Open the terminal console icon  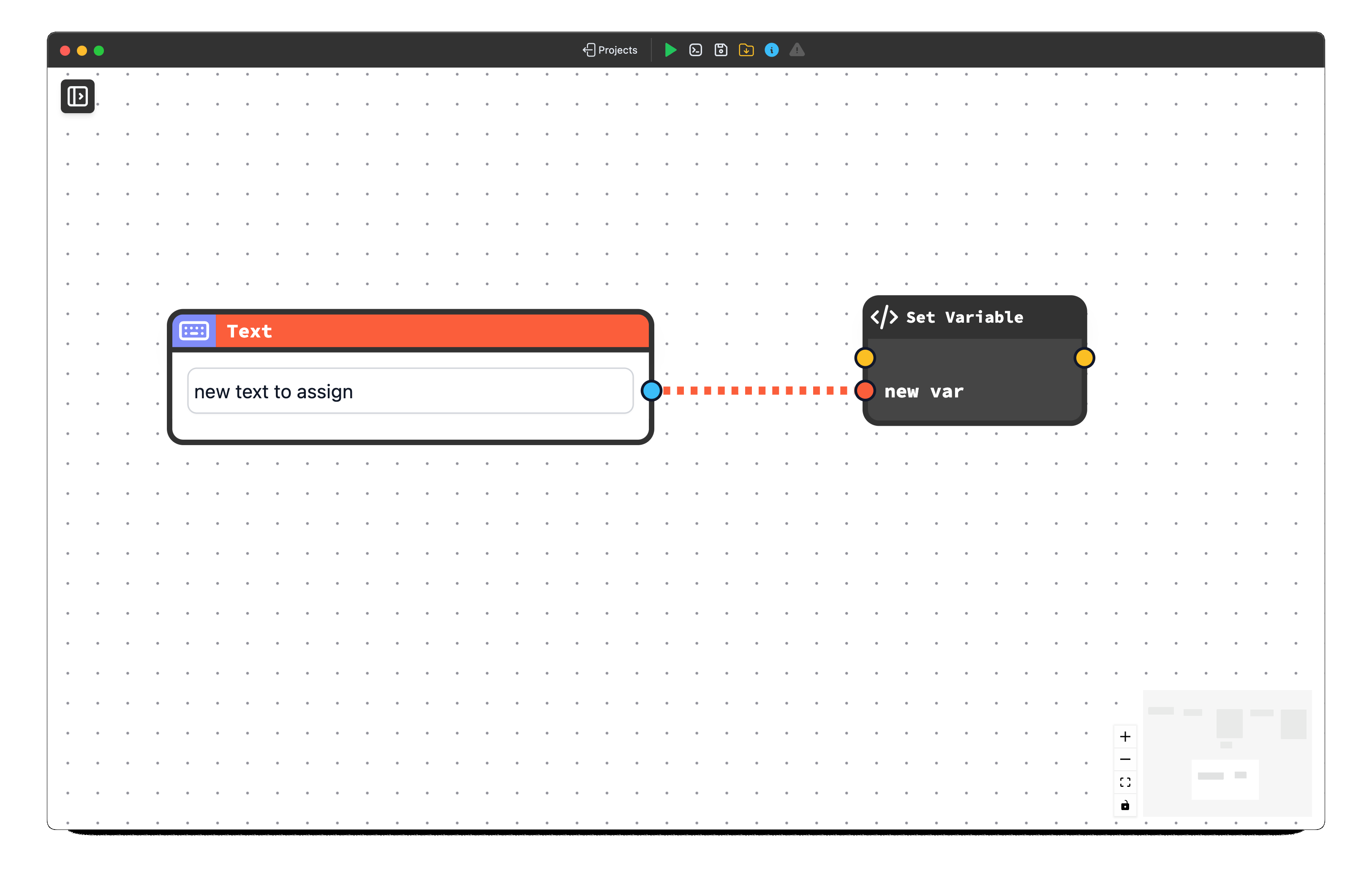tap(695, 50)
